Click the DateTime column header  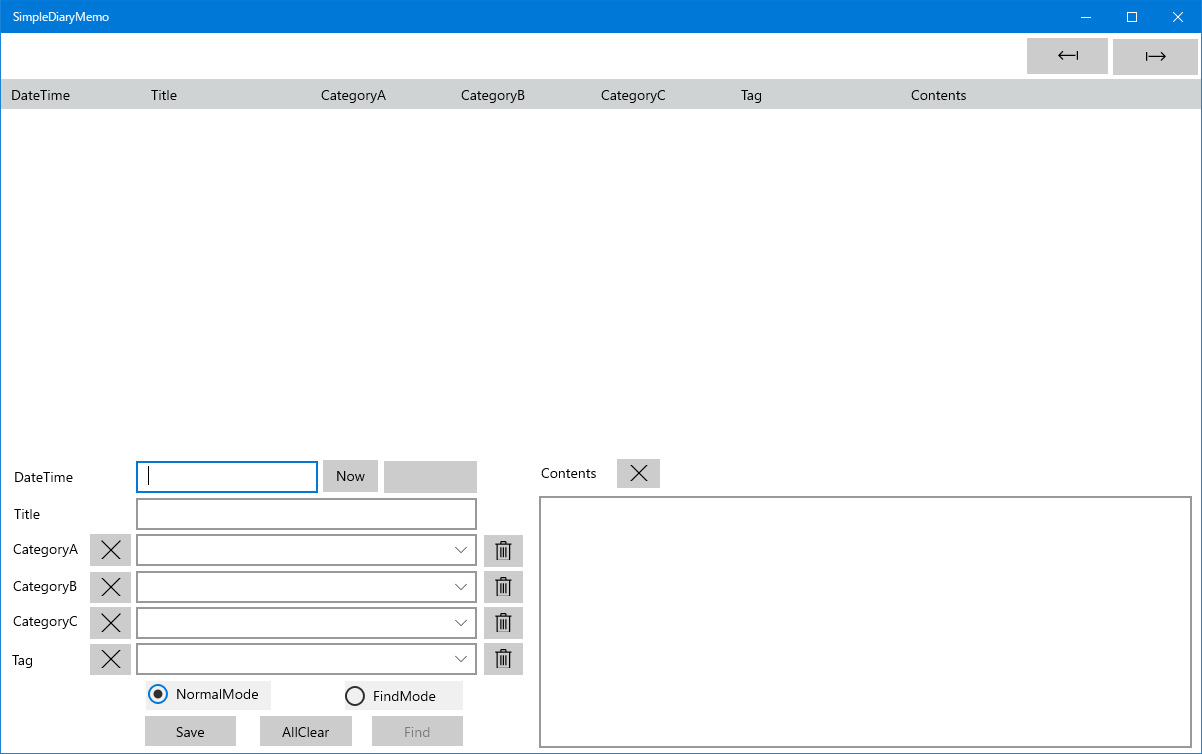[x=41, y=95]
